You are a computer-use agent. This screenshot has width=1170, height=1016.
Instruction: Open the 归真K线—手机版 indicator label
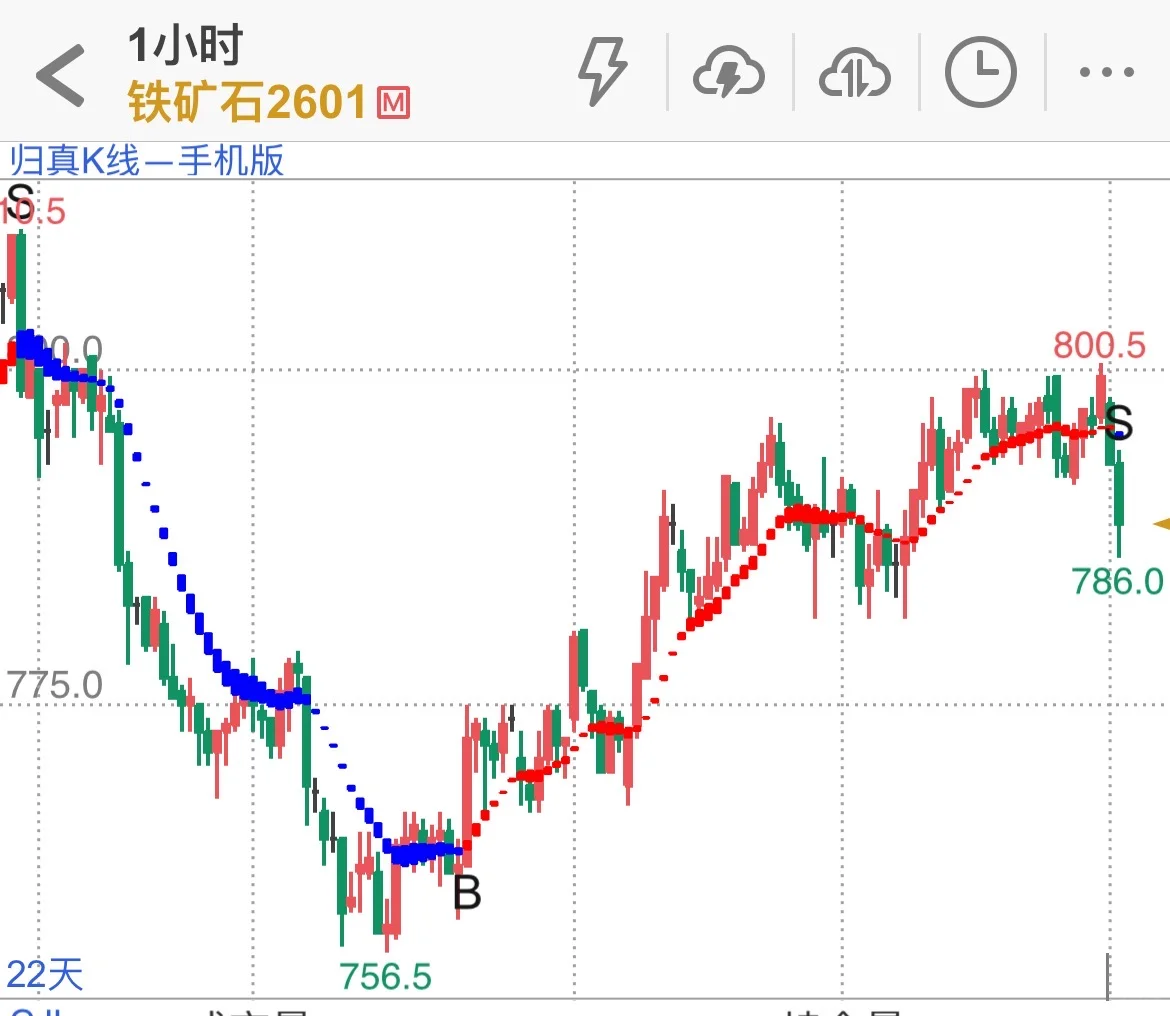click(147, 160)
